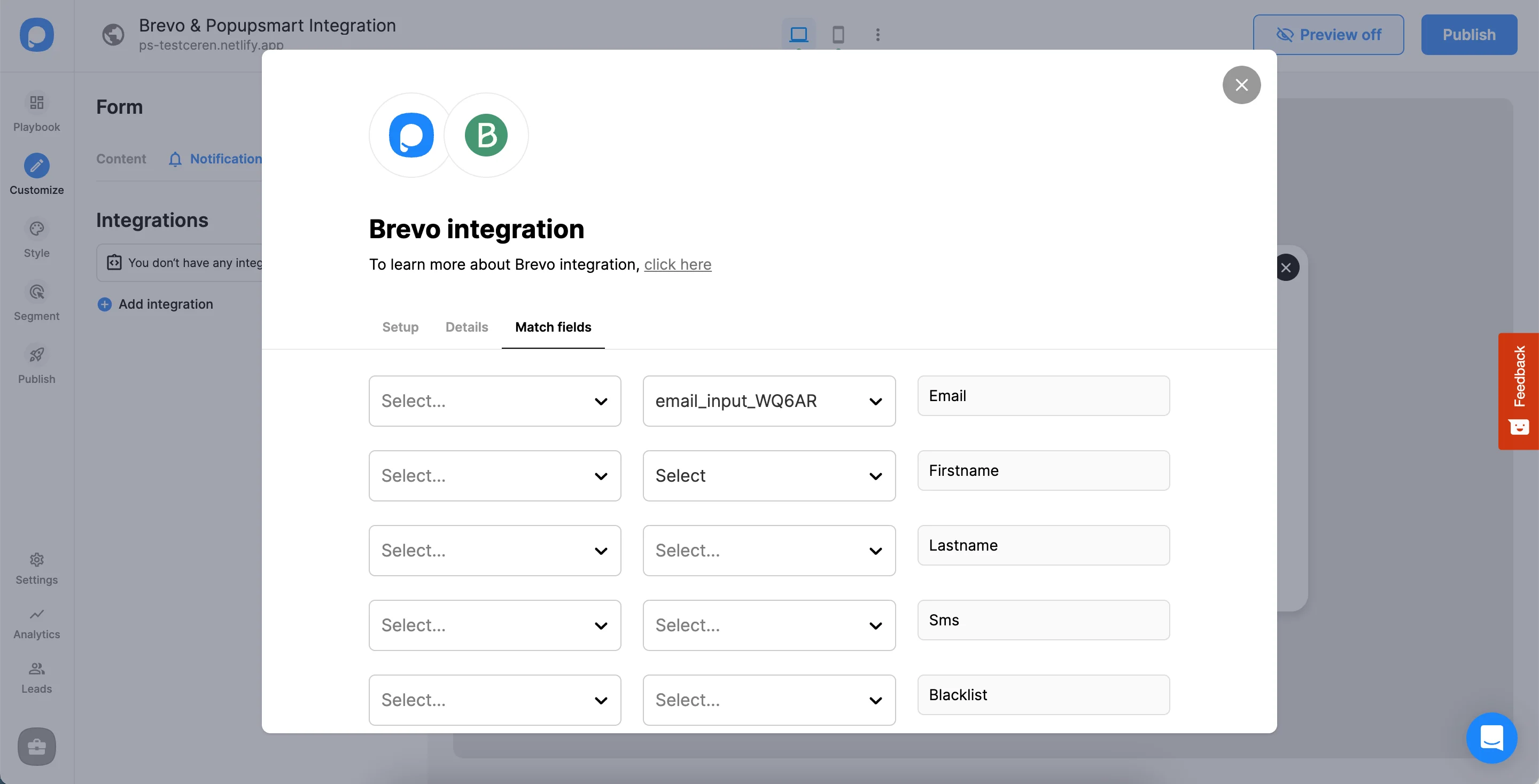The width and height of the screenshot is (1539, 784).
Task: Click the blue Publish button in the header
Action: coord(1468,35)
